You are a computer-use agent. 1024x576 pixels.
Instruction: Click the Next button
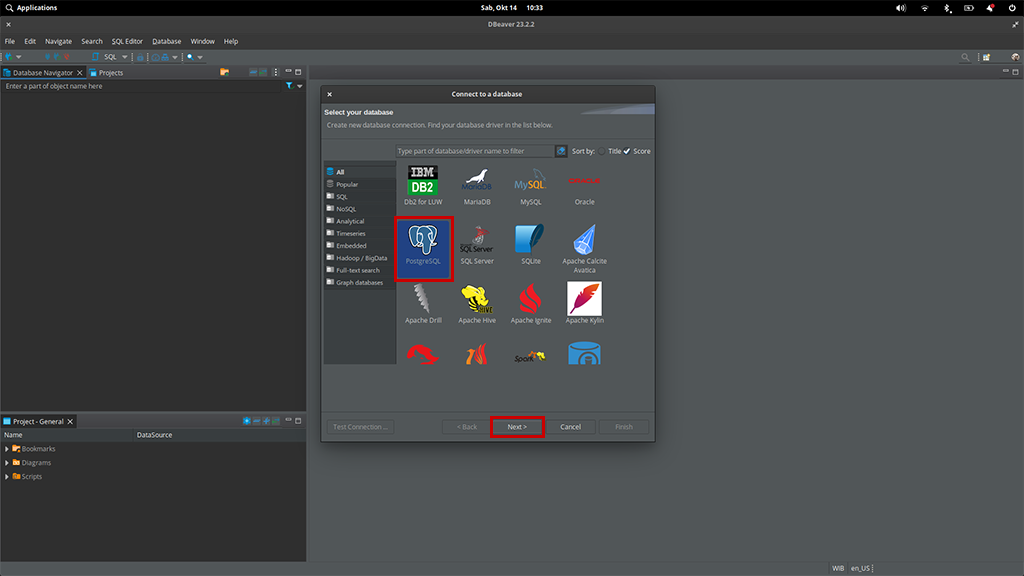517,427
